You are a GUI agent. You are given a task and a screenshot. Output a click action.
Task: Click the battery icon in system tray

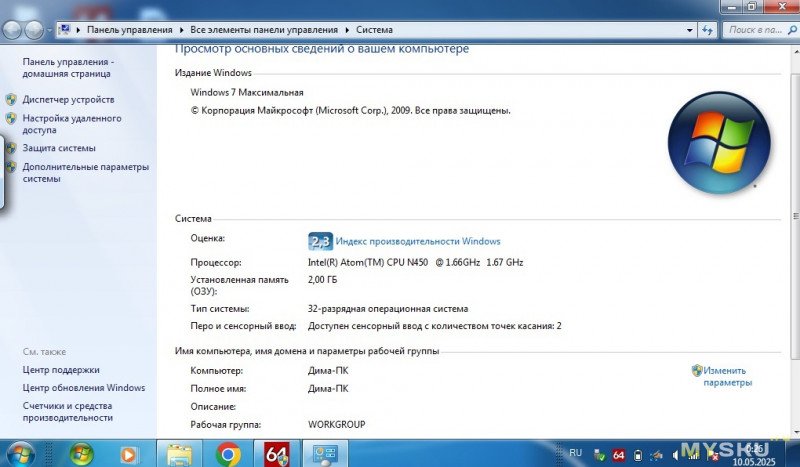[x=638, y=455]
